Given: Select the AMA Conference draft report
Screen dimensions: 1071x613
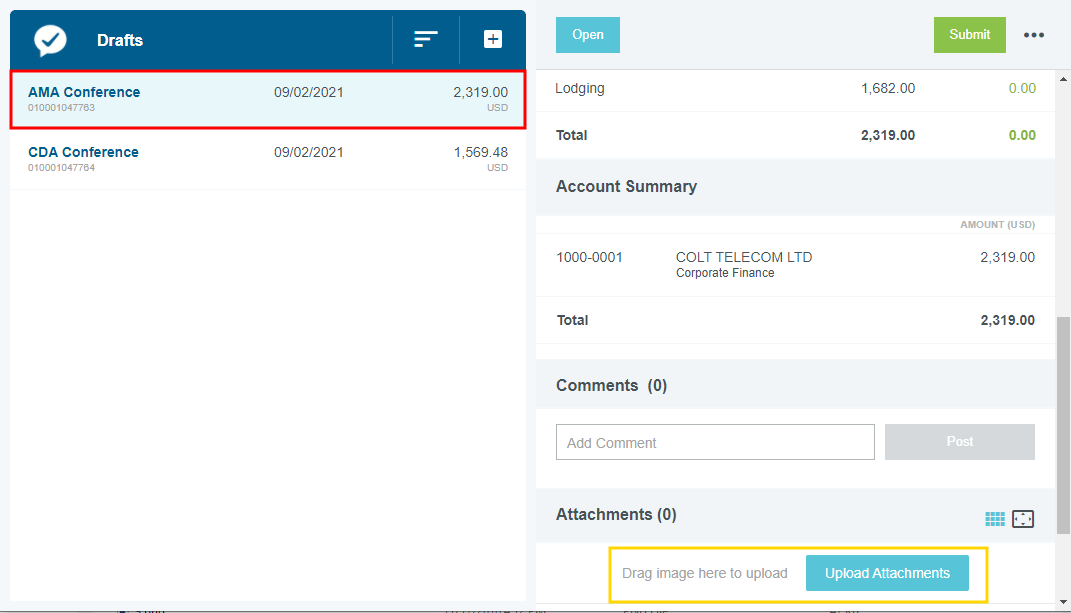Looking at the screenshot, I should coord(267,99).
